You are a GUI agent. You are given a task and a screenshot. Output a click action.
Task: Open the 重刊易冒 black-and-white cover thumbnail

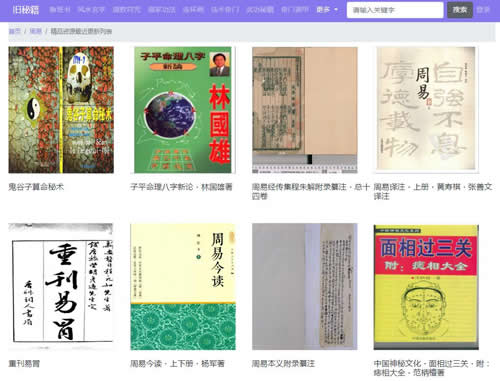click(61, 287)
